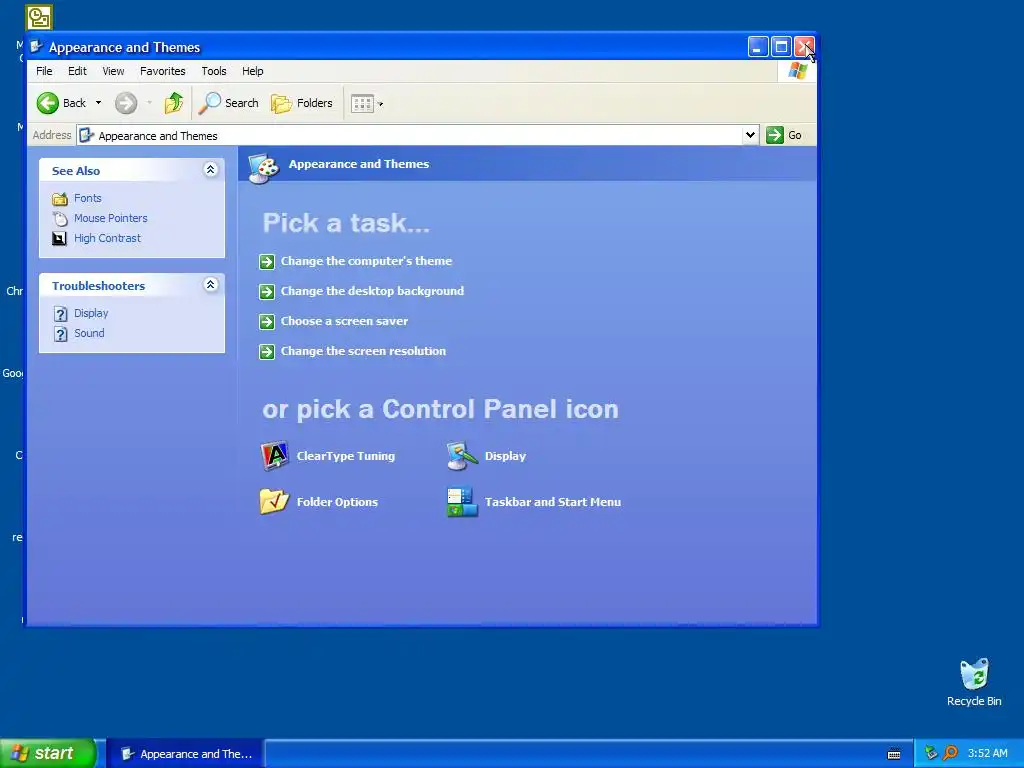Click the Display label in Control Panel icons
Screen dimensions: 1024x768
[x=505, y=456]
